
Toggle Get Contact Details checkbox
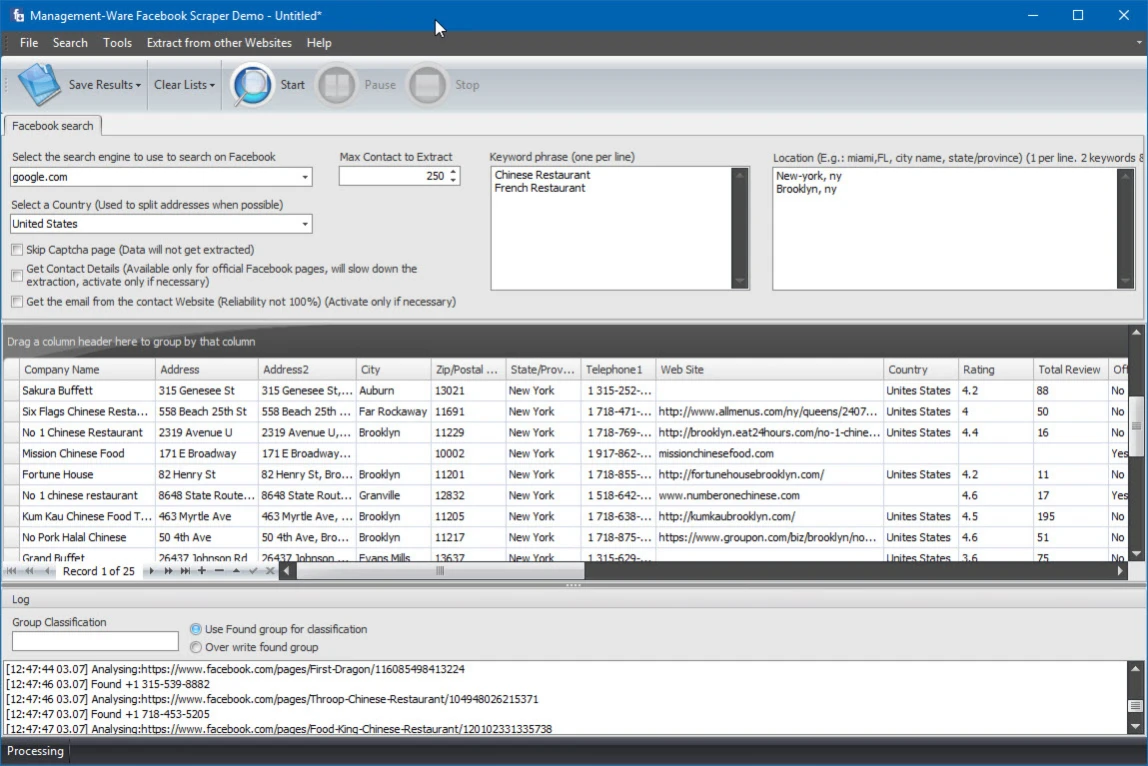pyautogui.click(x=17, y=275)
